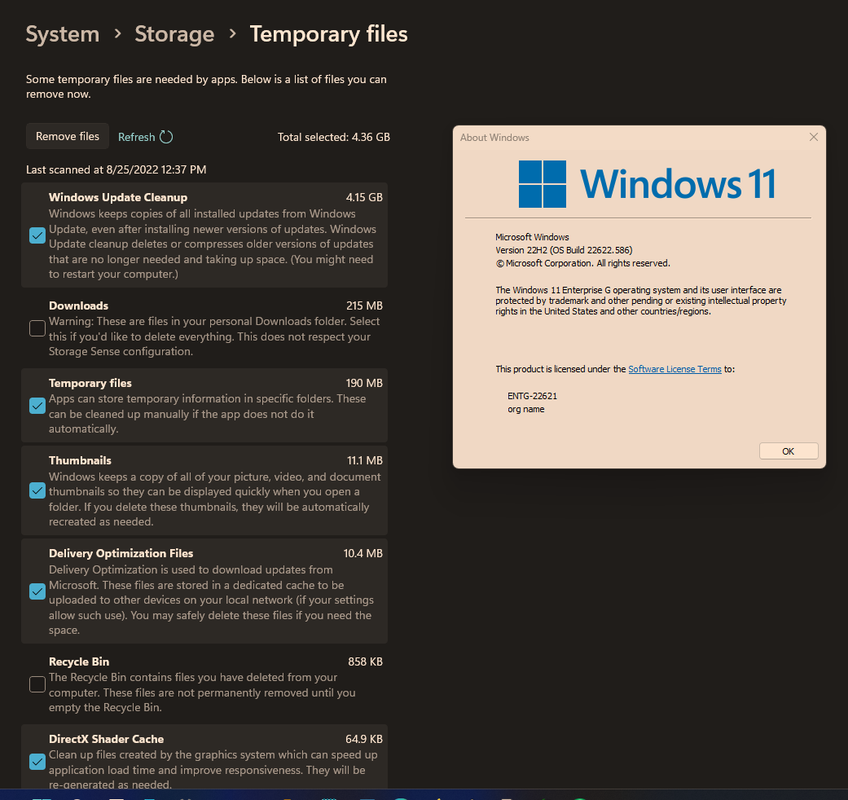This screenshot has height=800, width=848.
Task: Click the Version 22H2 OS Build line
Action: (564, 250)
